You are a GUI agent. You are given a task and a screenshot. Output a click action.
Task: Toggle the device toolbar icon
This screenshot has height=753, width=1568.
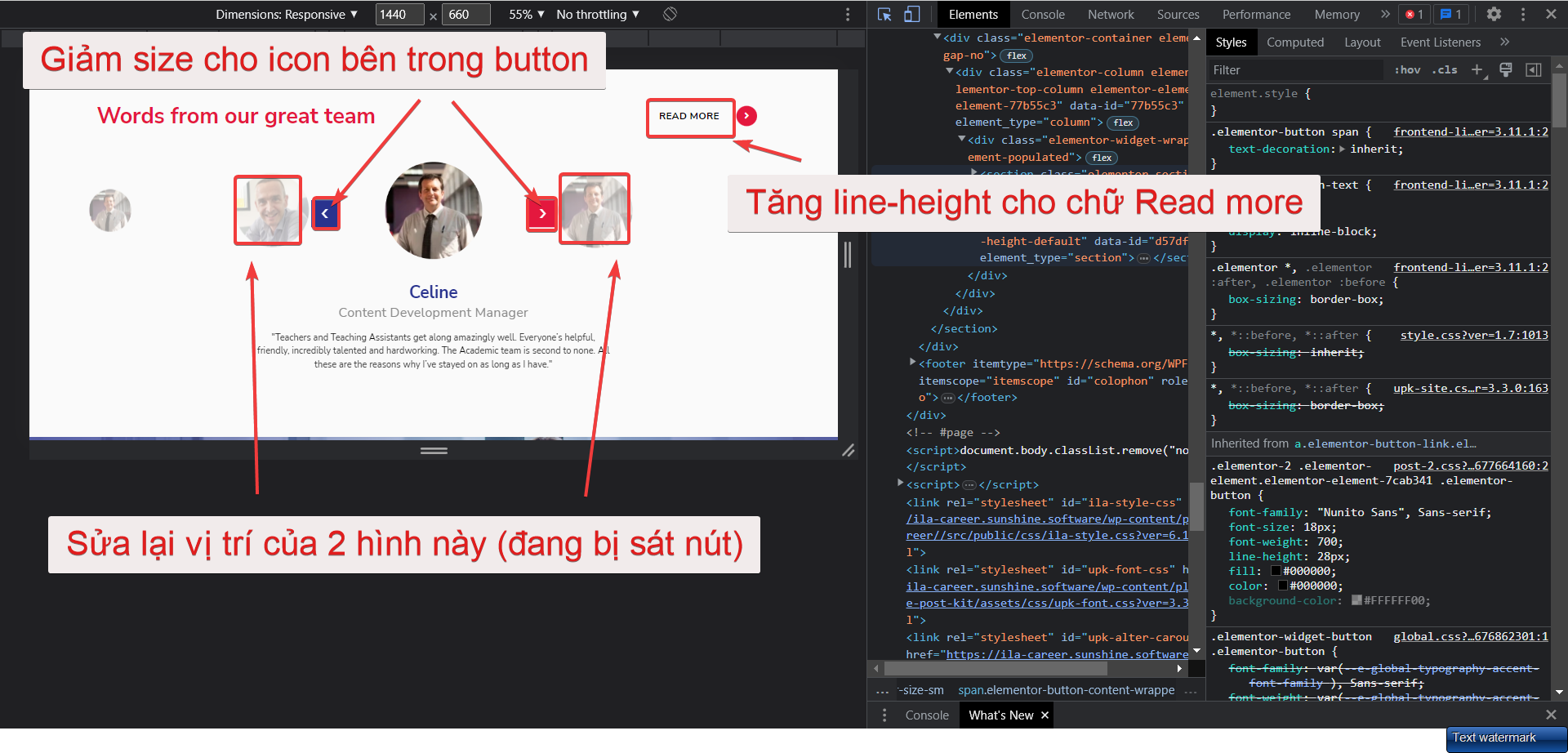(912, 14)
